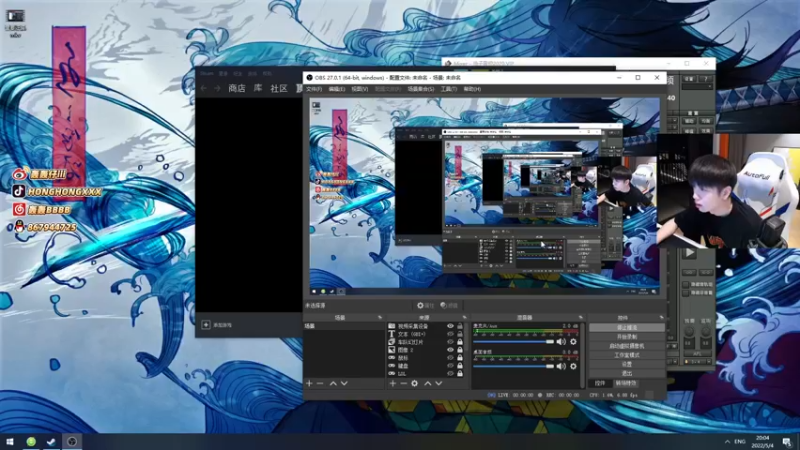
Task: Click the 停止推流 button
Action: pyautogui.click(x=627, y=328)
